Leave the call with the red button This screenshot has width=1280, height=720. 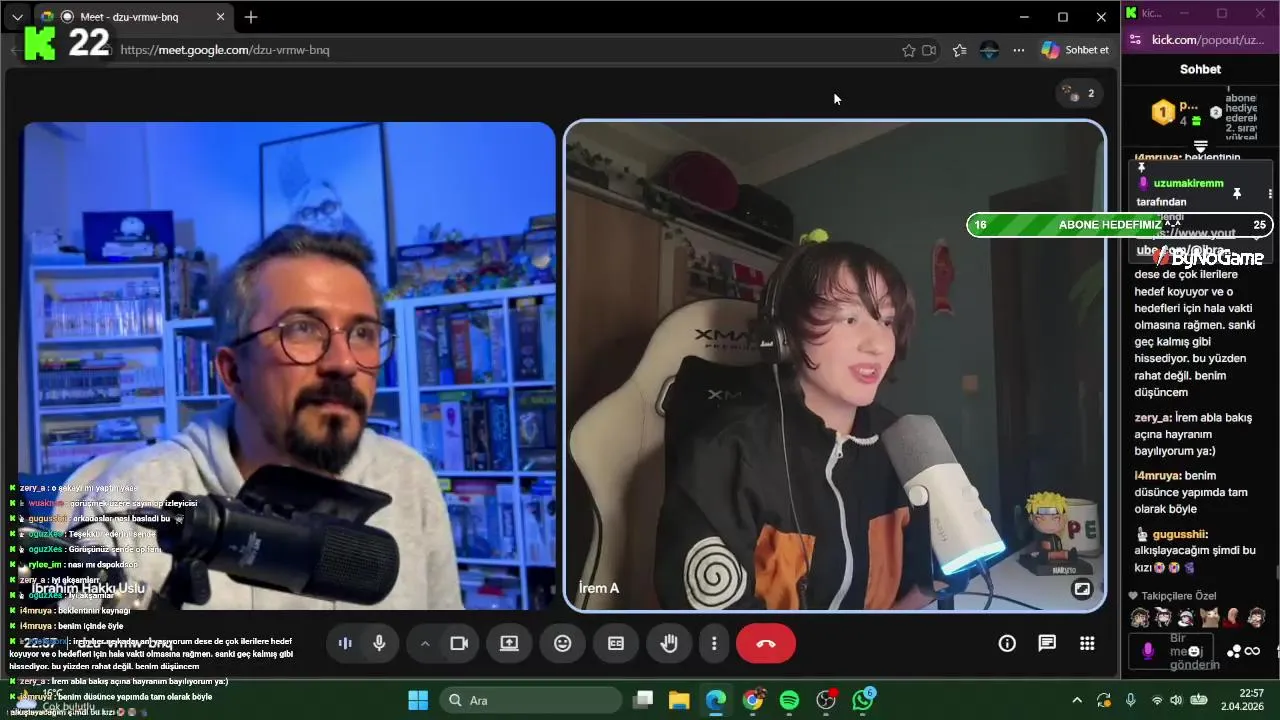[766, 643]
